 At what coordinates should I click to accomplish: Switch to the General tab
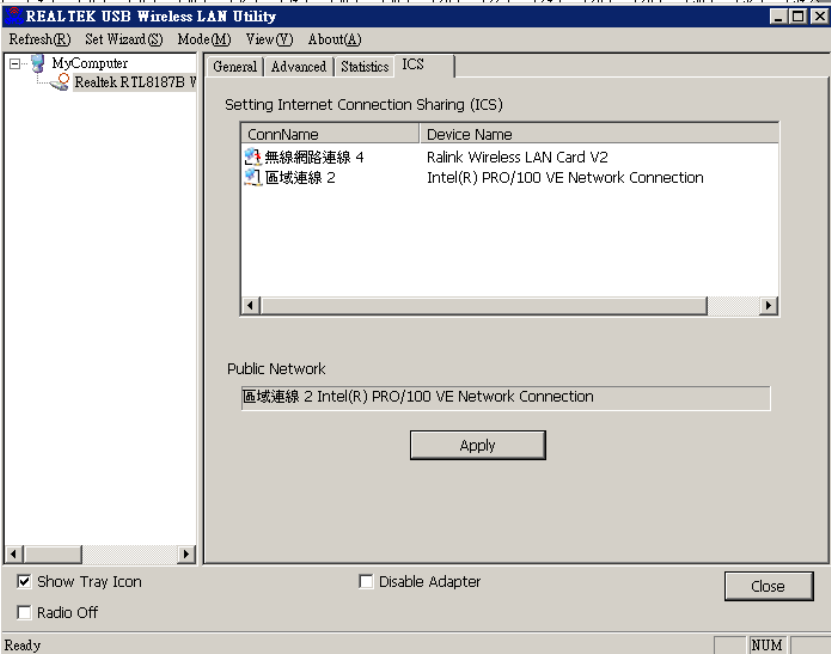(235, 67)
